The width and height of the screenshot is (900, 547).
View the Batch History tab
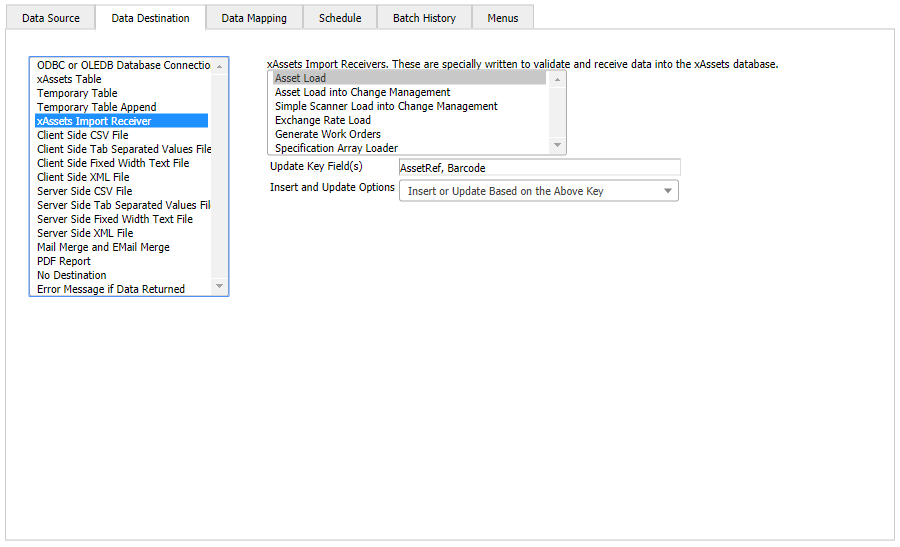coord(424,18)
